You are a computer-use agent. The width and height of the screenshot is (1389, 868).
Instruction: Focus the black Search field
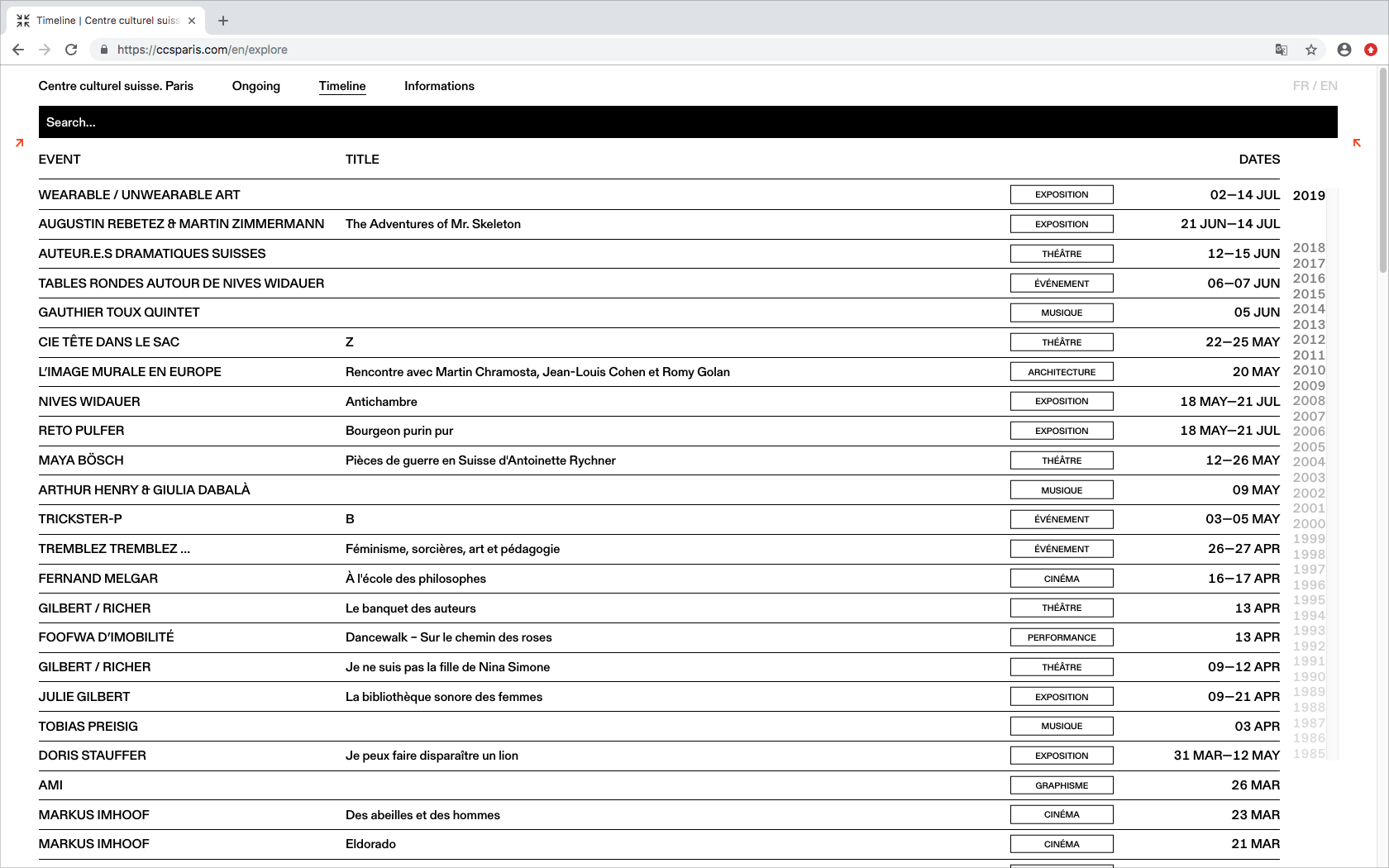pyautogui.click(x=687, y=122)
